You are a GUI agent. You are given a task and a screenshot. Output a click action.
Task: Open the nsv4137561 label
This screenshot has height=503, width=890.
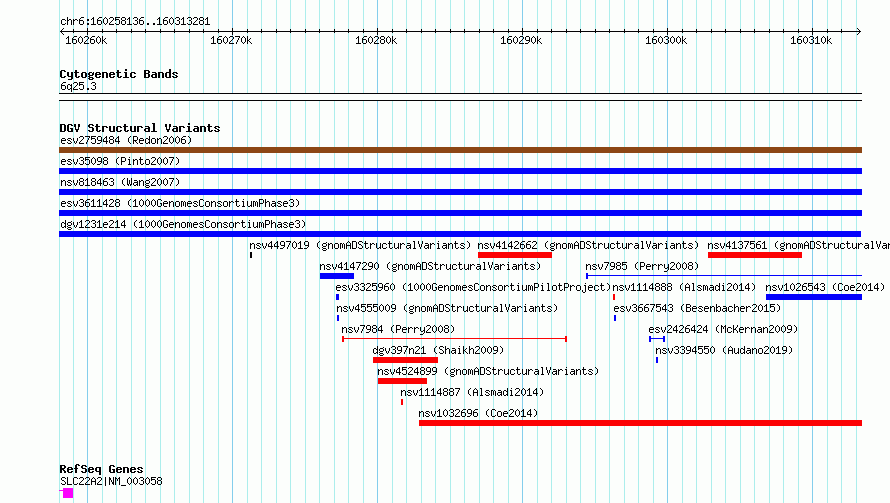[798, 245]
